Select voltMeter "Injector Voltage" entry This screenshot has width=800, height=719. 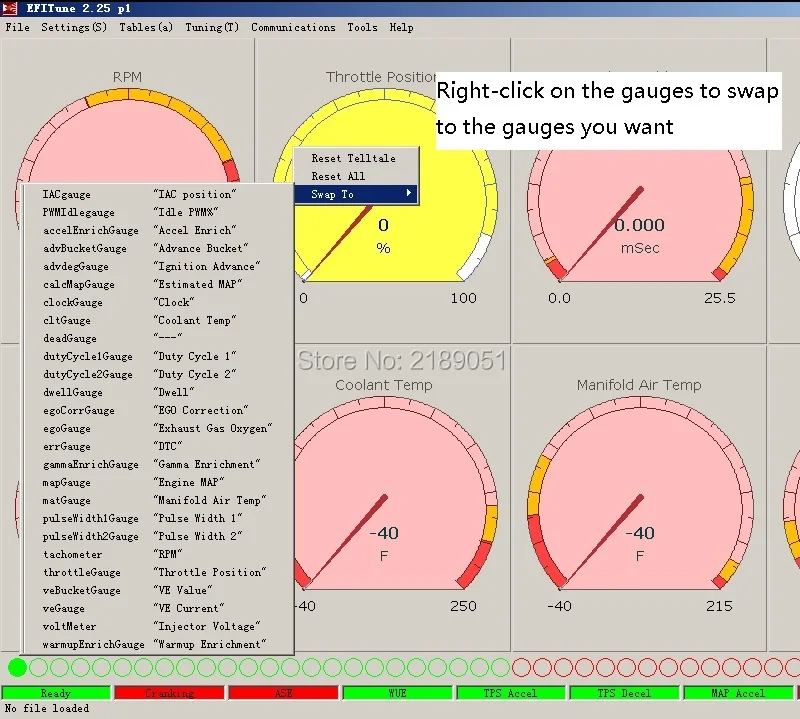pos(157,627)
